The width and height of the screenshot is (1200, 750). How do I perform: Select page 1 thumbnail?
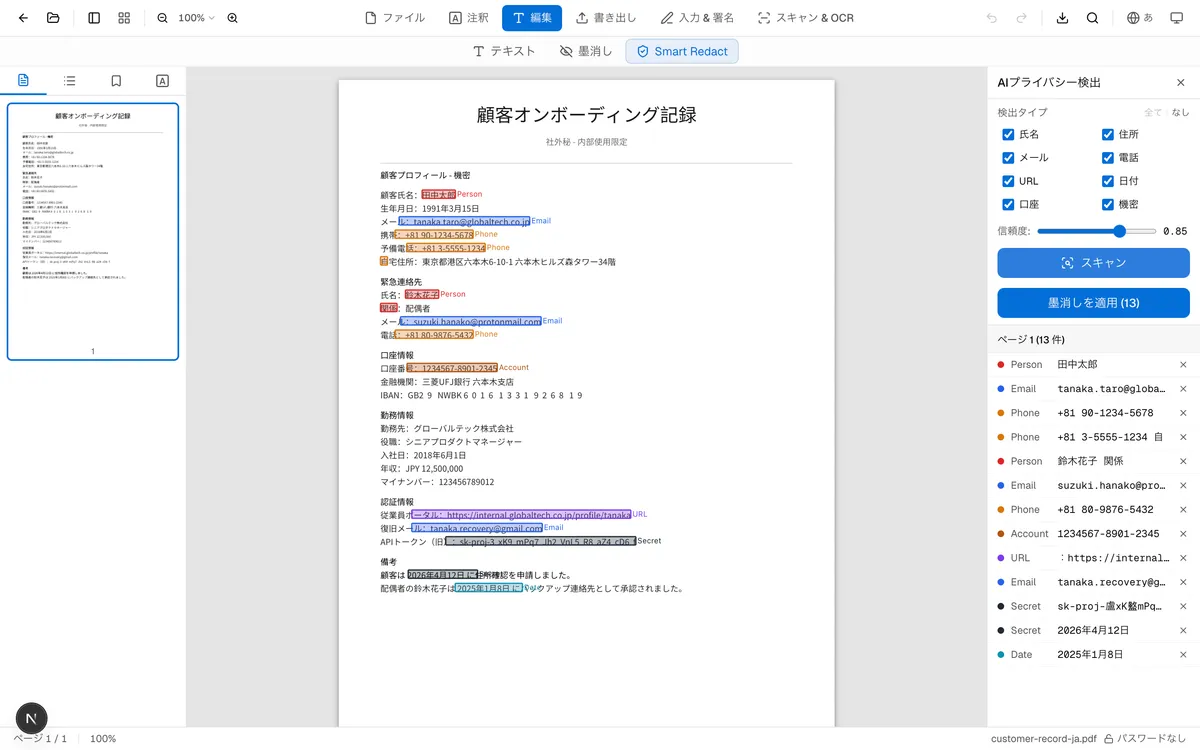click(93, 231)
